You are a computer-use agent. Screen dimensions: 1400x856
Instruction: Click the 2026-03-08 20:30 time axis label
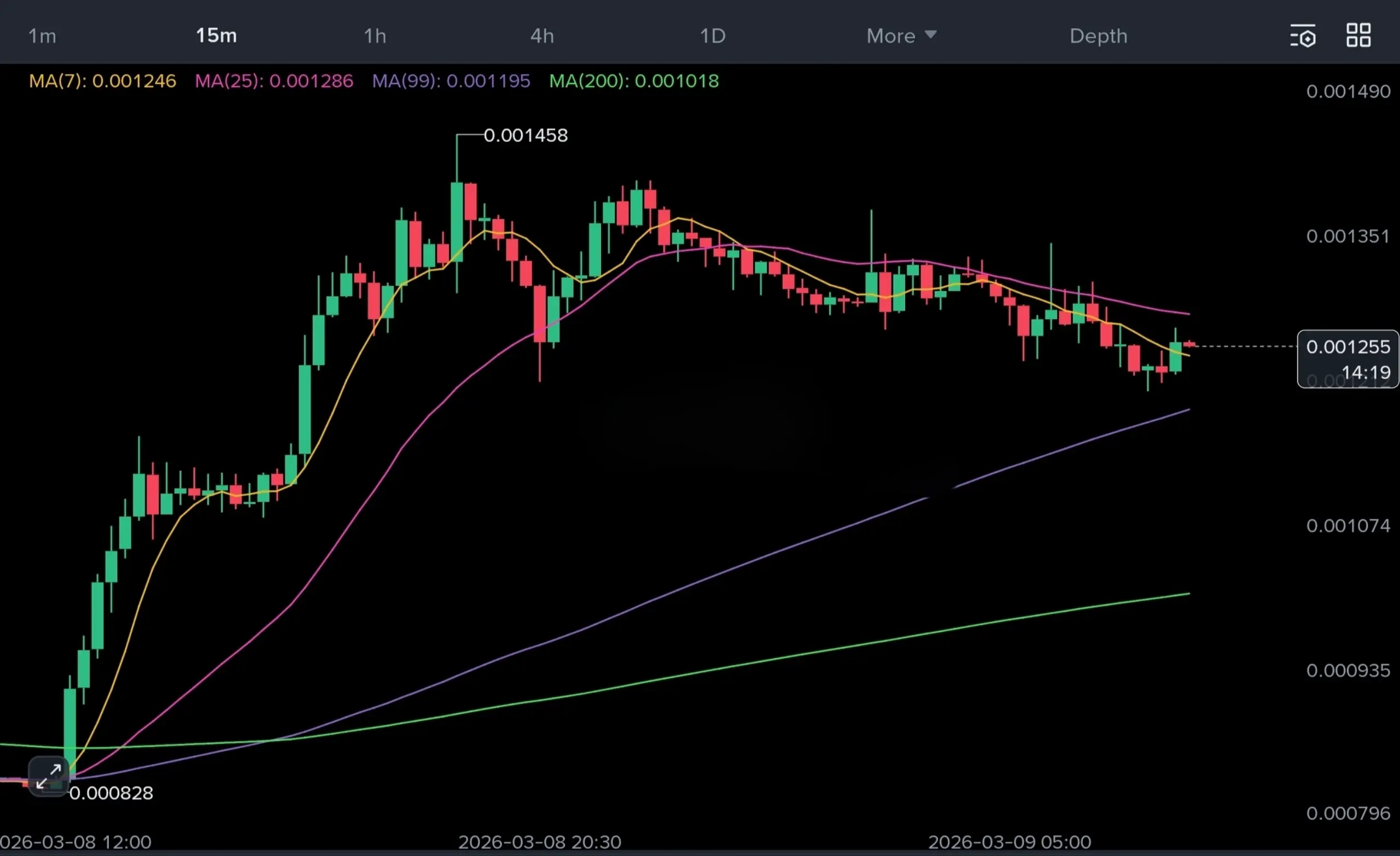pyautogui.click(x=539, y=841)
